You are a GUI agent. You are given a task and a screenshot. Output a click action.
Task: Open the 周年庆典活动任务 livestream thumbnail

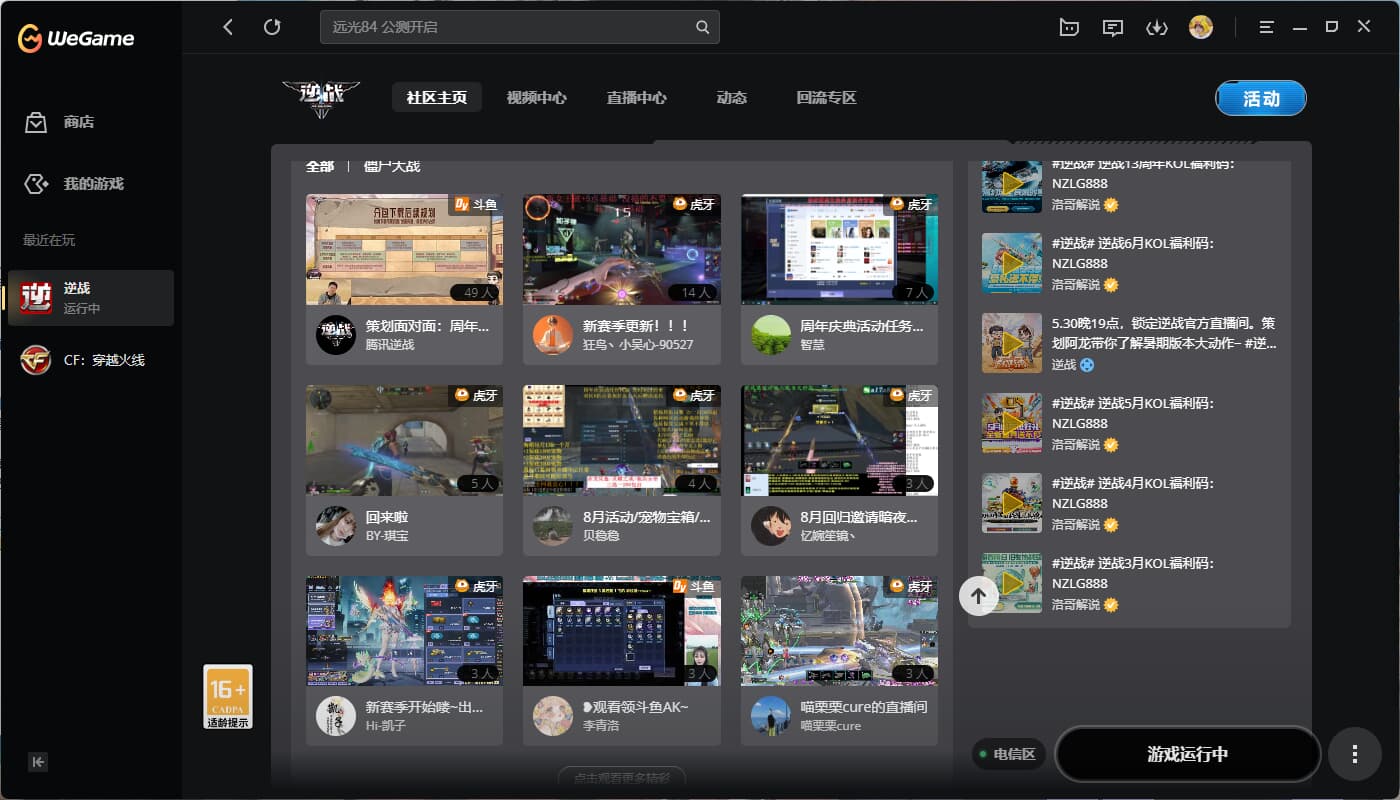[839, 249]
